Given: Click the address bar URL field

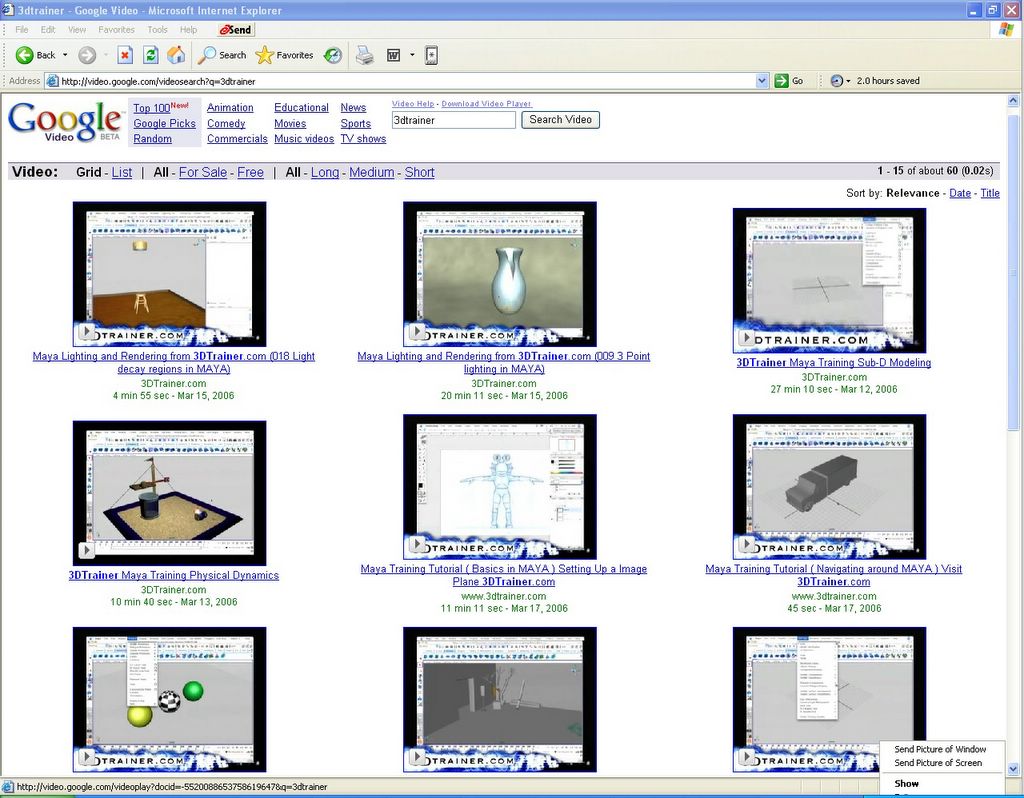Looking at the screenshot, I should 408,81.
